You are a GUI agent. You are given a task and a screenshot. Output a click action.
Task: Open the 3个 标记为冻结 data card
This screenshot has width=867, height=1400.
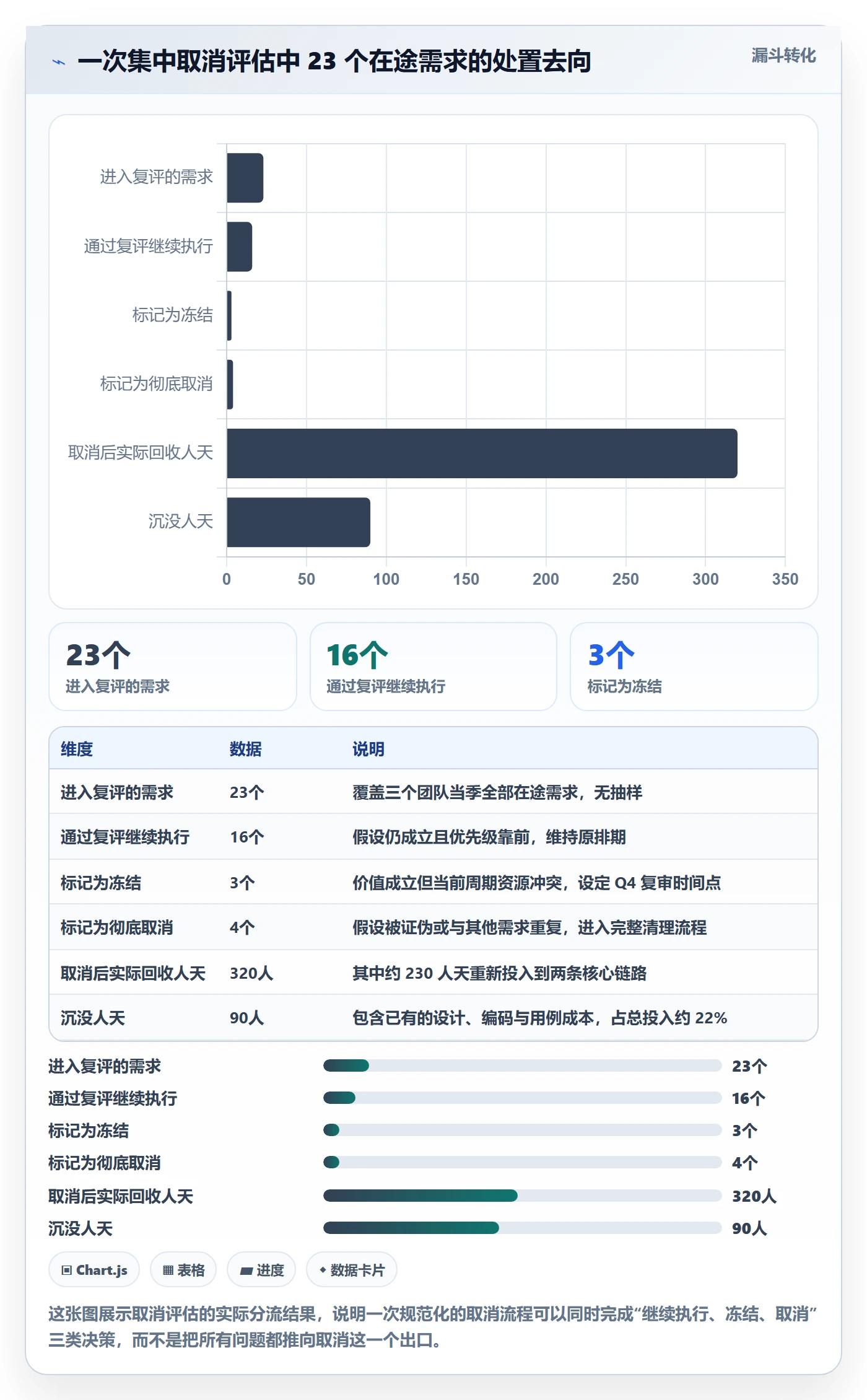(x=694, y=667)
